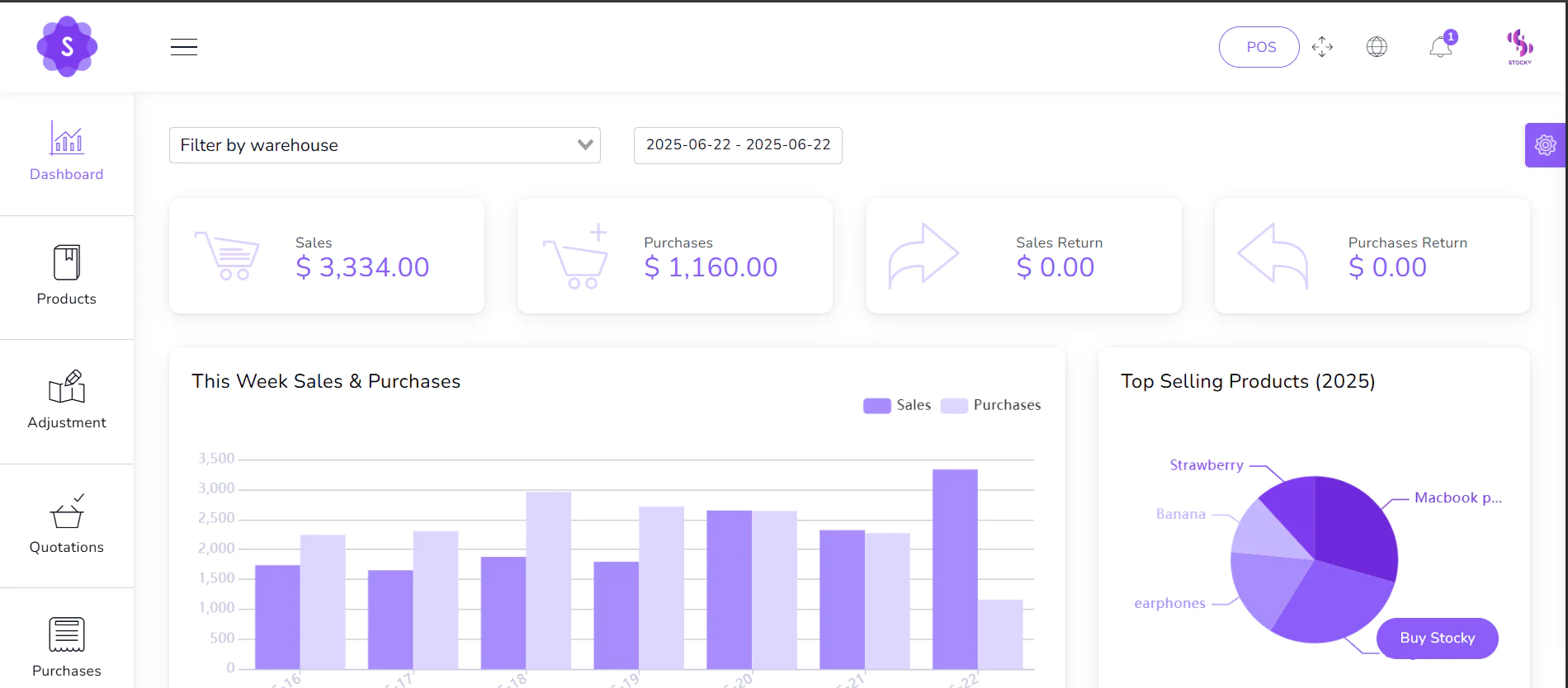Open the user profile avatar menu
Viewport: 1568px width, 688px height.
click(x=1519, y=46)
